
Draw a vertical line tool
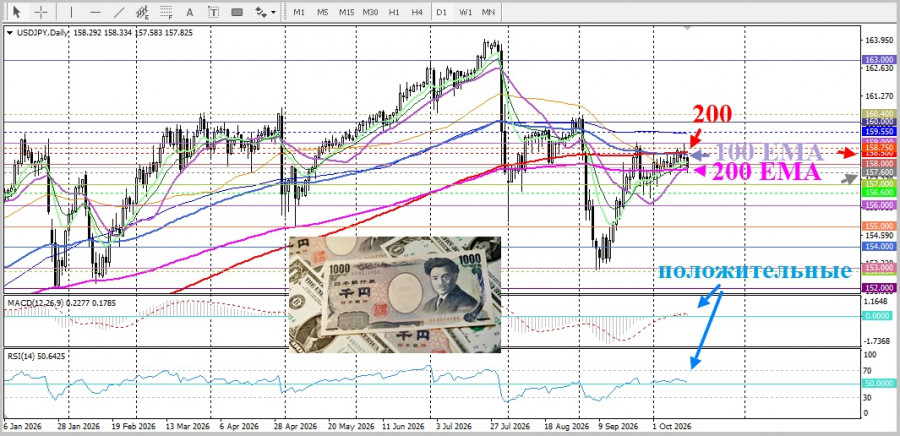tap(71, 11)
